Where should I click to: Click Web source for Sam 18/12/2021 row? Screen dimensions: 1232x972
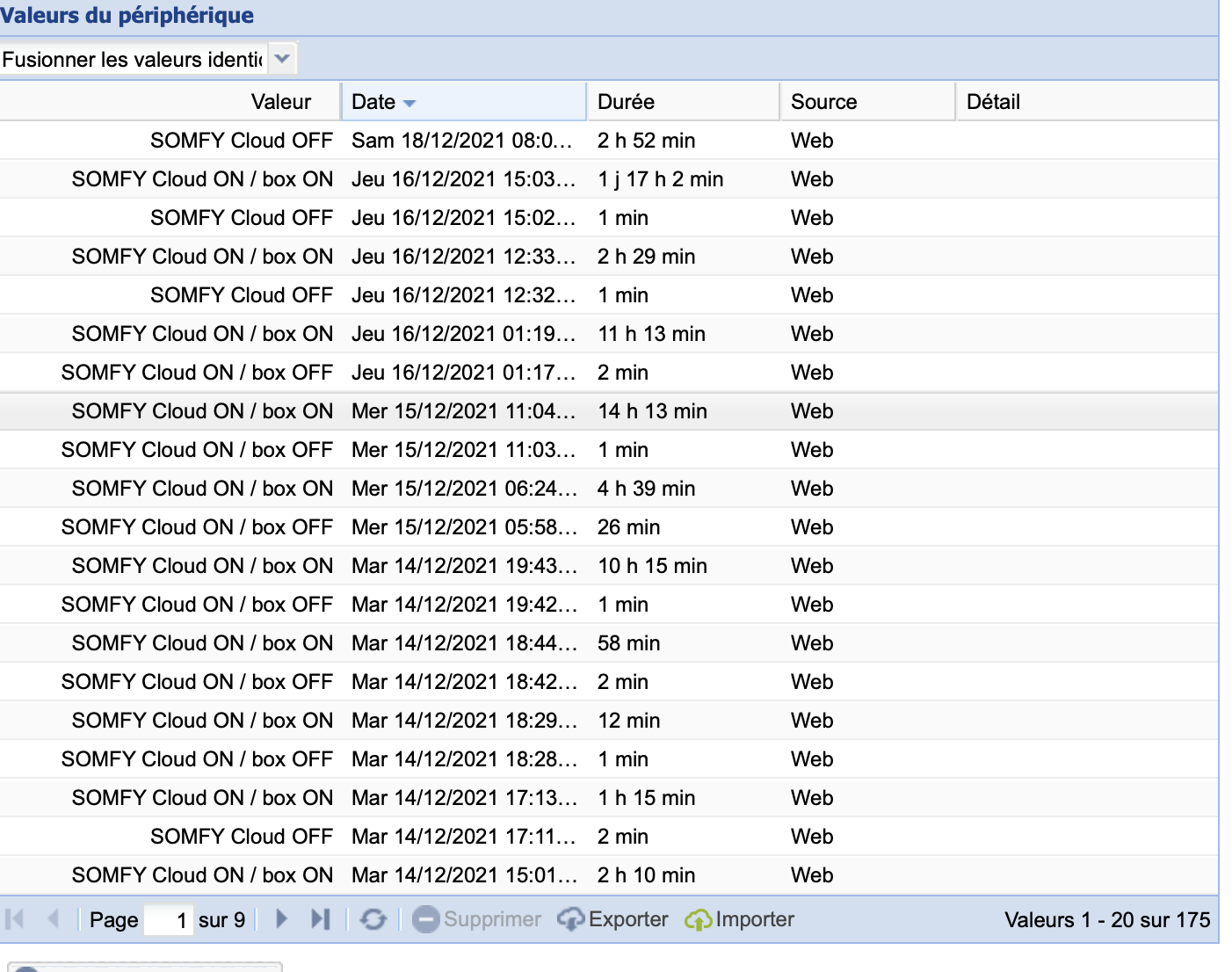(812, 141)
